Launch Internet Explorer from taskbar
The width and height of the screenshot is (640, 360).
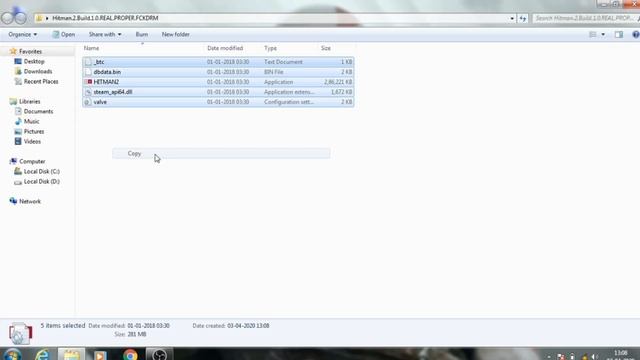(42, 354)
